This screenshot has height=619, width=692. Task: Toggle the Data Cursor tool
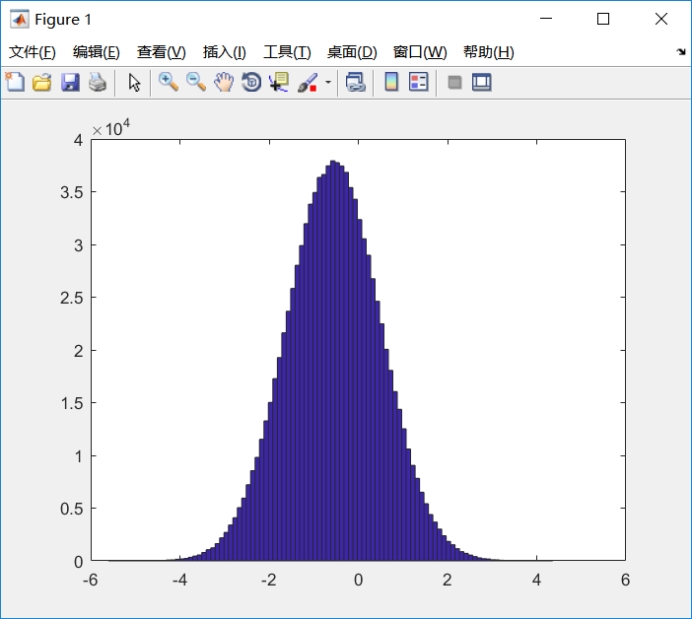pos(278,82)
